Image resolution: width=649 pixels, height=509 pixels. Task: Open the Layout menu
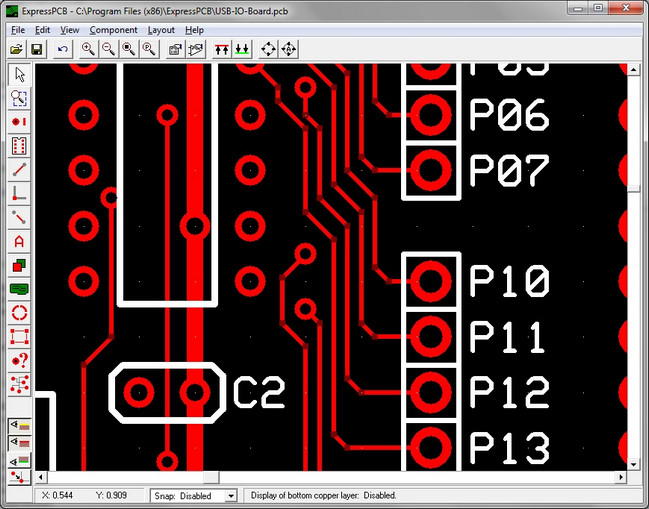tap(161, 30)
